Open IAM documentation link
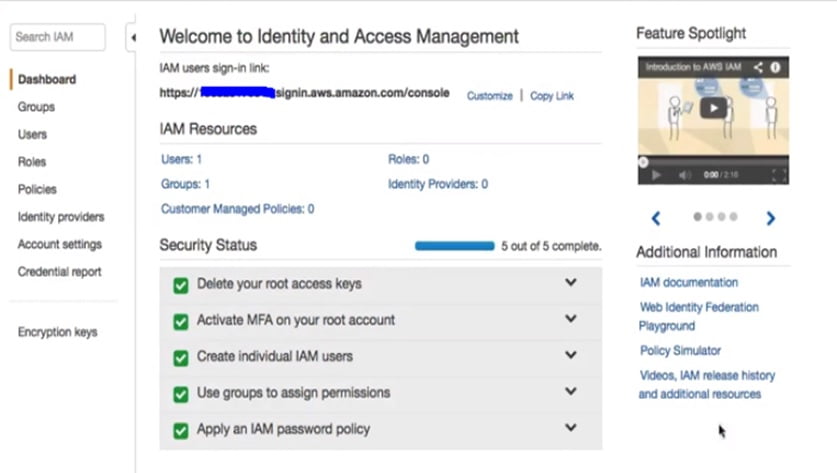 point(689,282)
